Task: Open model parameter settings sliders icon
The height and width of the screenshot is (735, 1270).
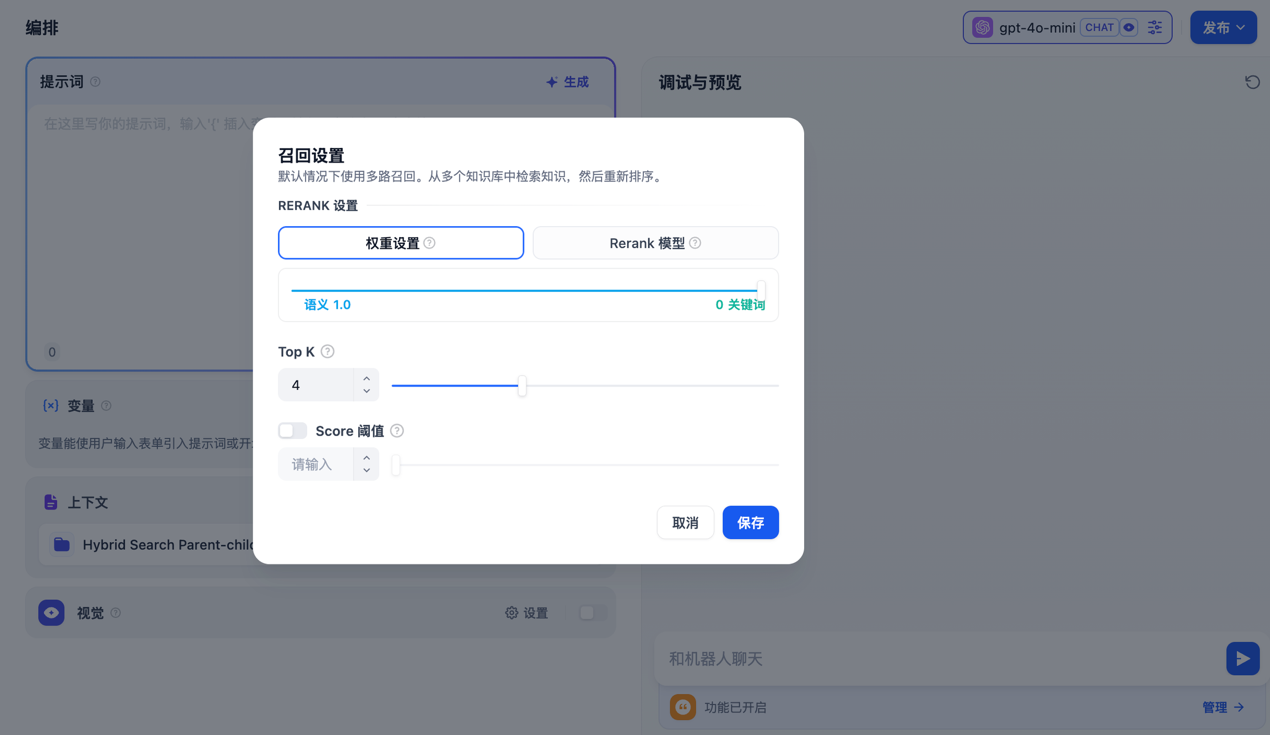Action: pos(1155,28)
